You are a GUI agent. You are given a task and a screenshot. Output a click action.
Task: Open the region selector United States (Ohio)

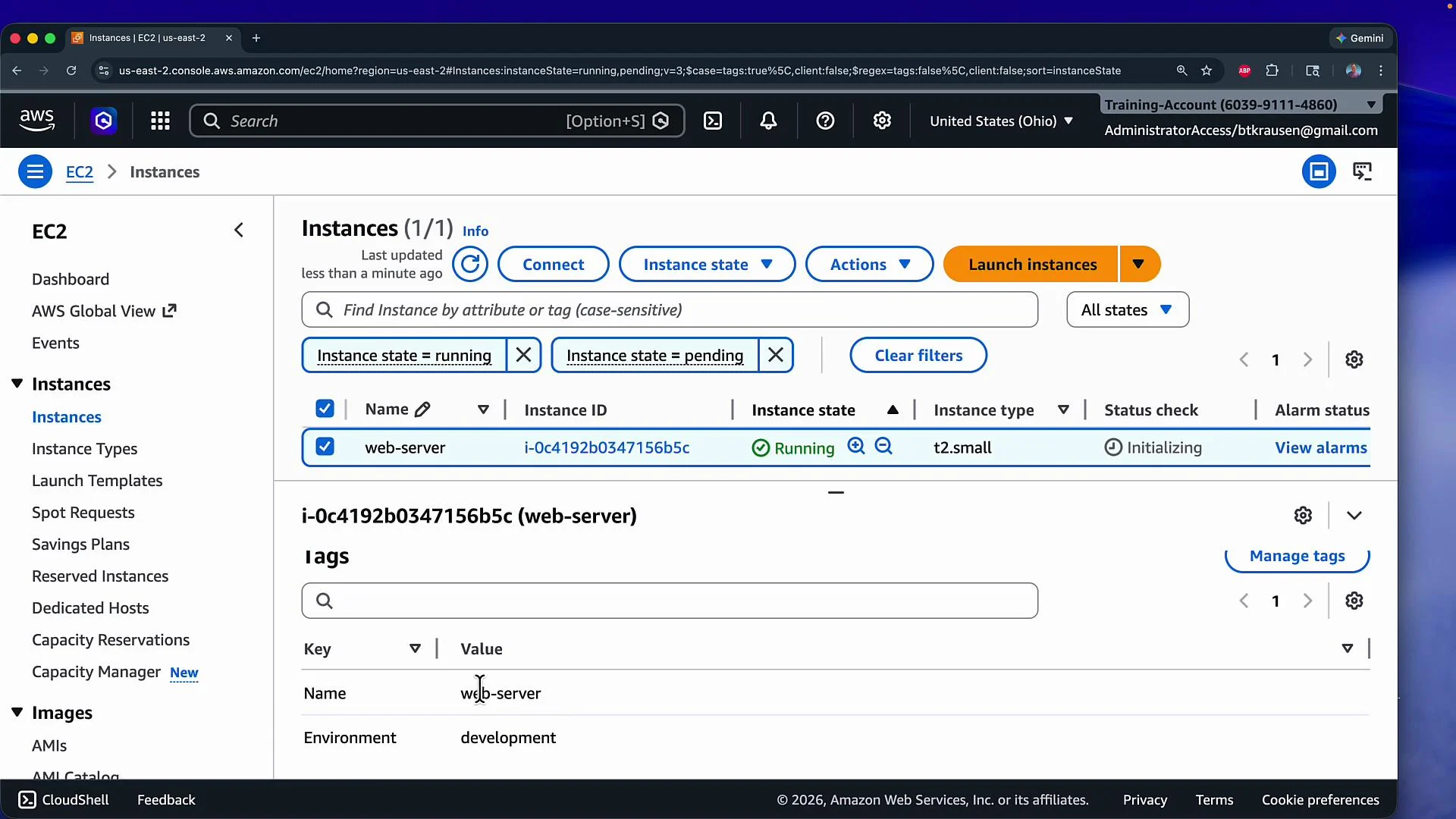1001,121
